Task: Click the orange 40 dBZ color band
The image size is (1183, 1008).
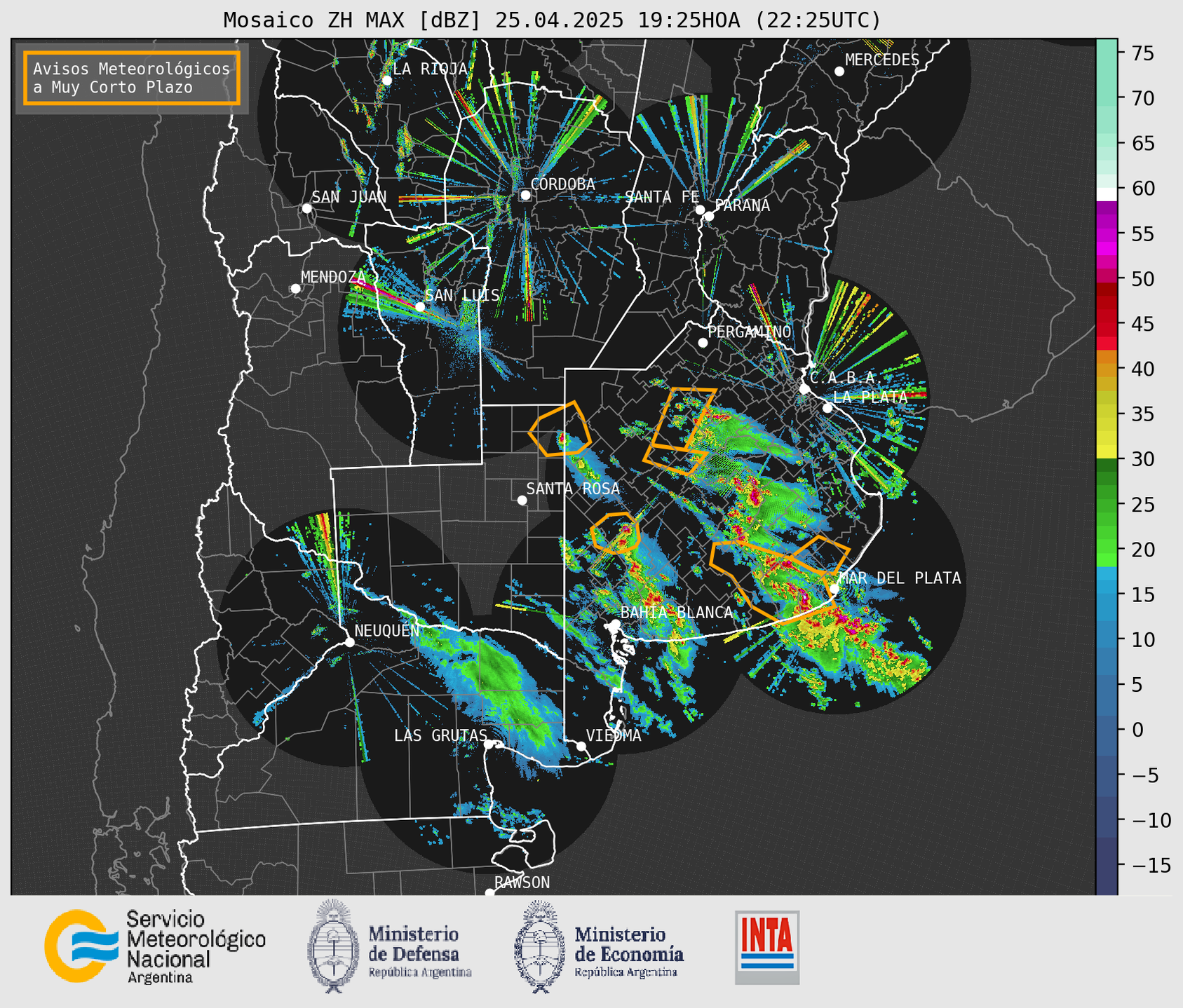Action: click(1107, 369)
